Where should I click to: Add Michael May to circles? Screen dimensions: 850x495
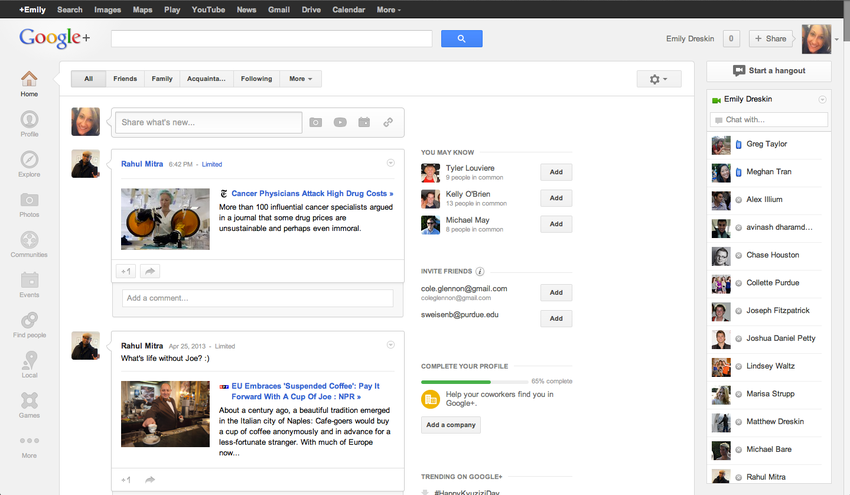click(556, 224)
